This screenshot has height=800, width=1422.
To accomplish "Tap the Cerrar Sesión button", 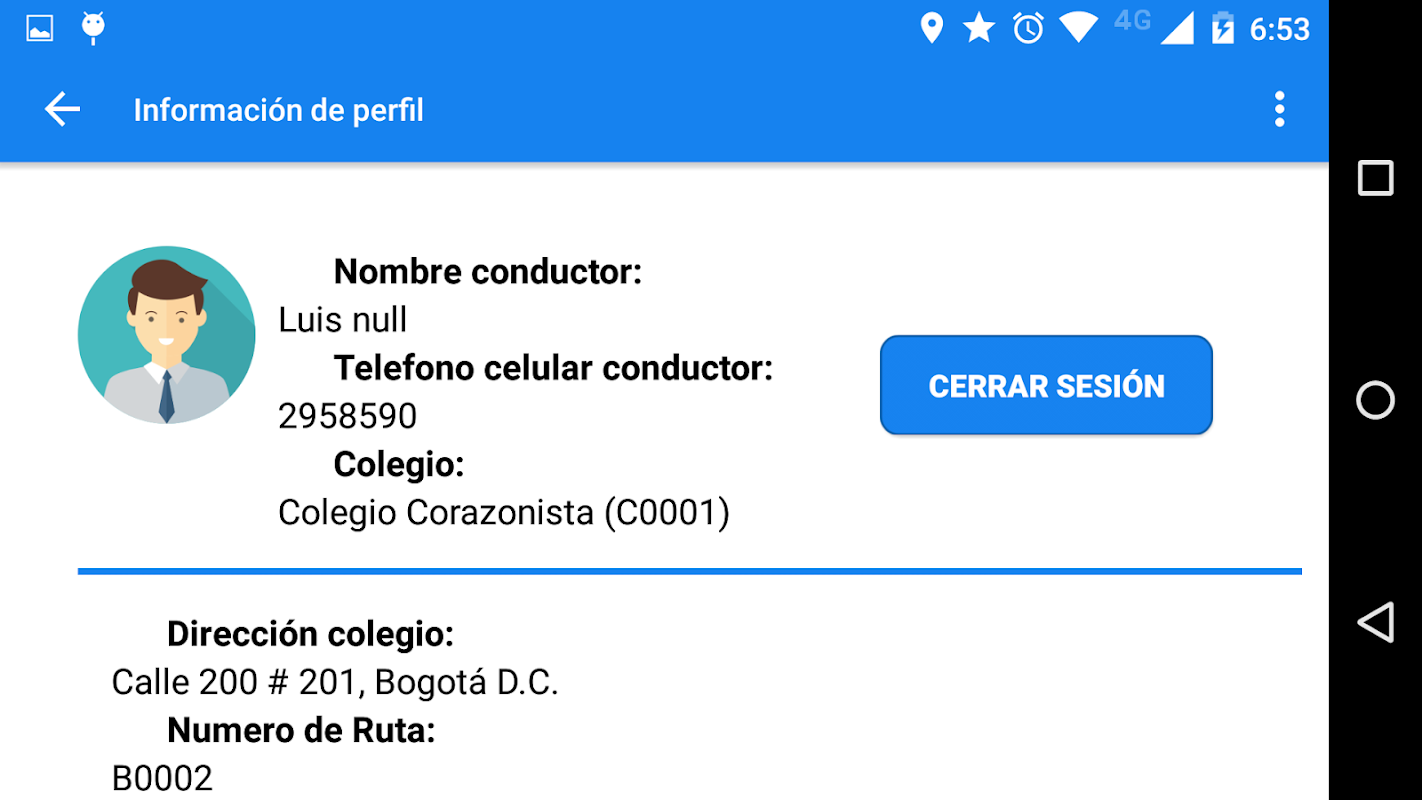I will click(1046, 385).
